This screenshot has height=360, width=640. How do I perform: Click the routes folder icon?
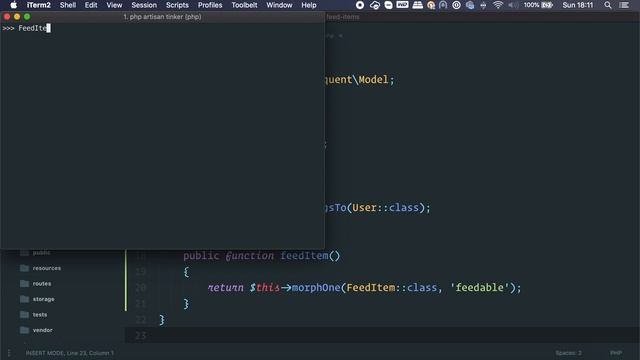(24, 284)
